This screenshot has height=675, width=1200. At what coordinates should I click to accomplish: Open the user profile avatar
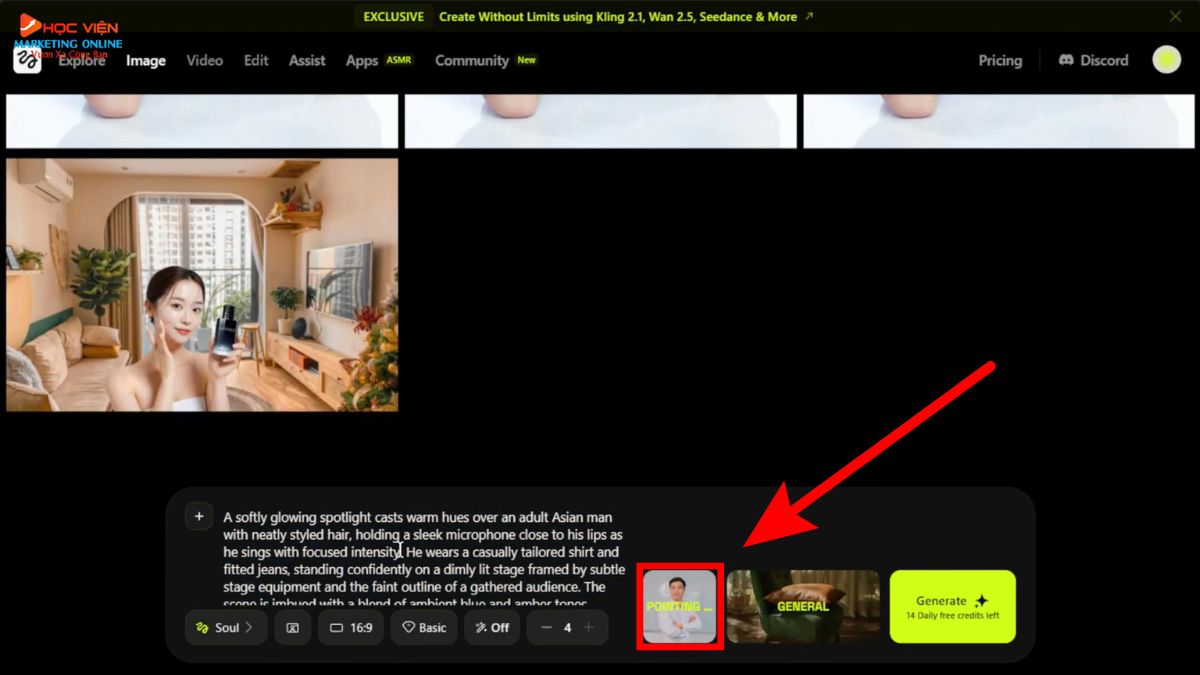pos(1166,60)
